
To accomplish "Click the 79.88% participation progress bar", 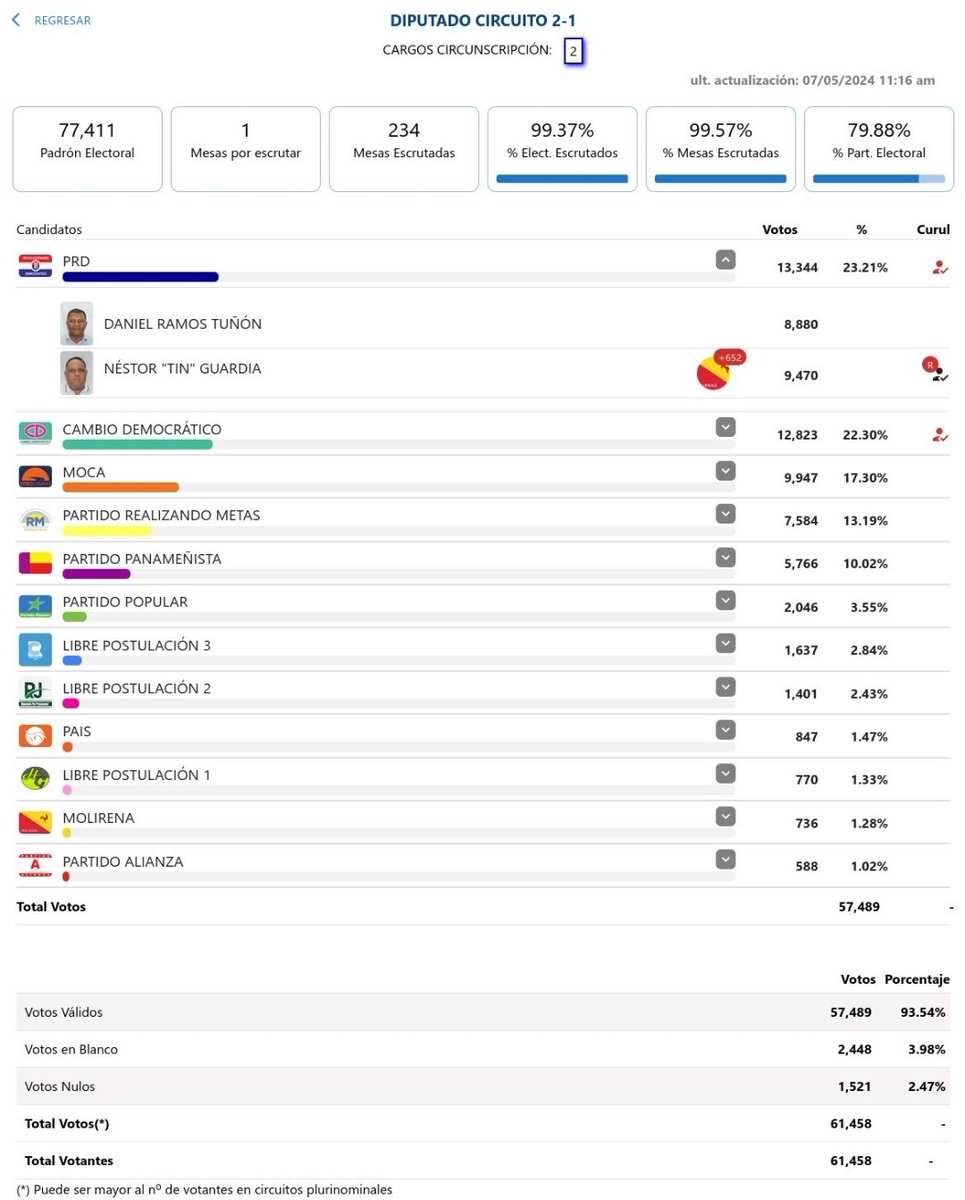I will click(x=879, y=179).
